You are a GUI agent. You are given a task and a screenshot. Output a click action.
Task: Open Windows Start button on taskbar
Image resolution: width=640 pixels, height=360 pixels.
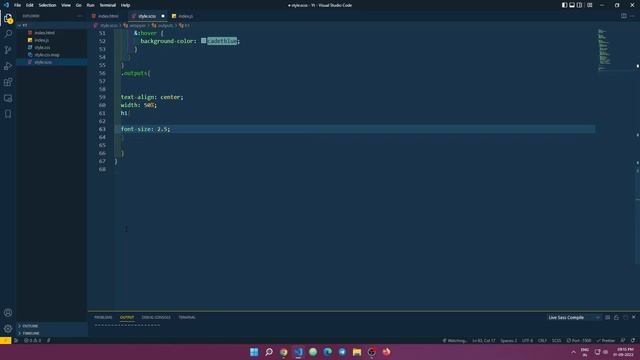click(254, 352)
